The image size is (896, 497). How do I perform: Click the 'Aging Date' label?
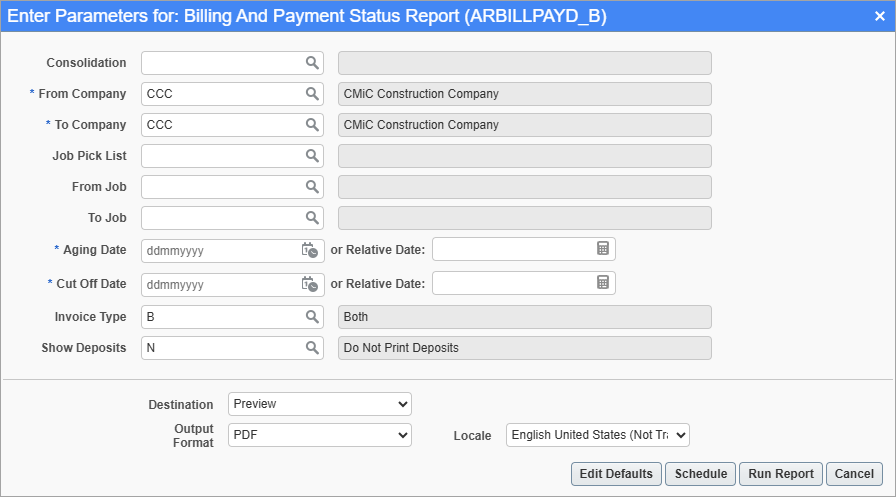click(94, 250)
